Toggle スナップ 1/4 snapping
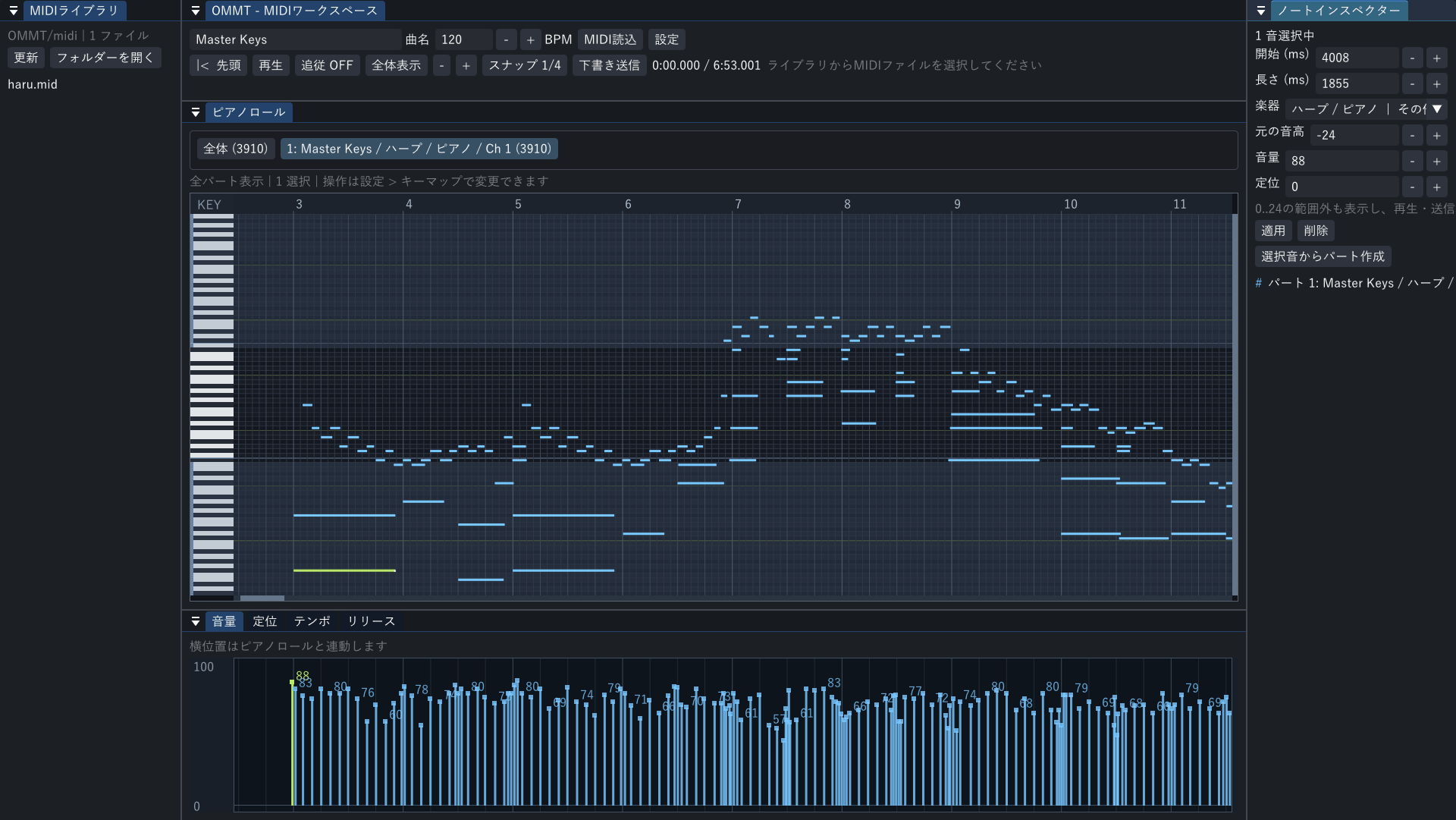 (525, 65)
